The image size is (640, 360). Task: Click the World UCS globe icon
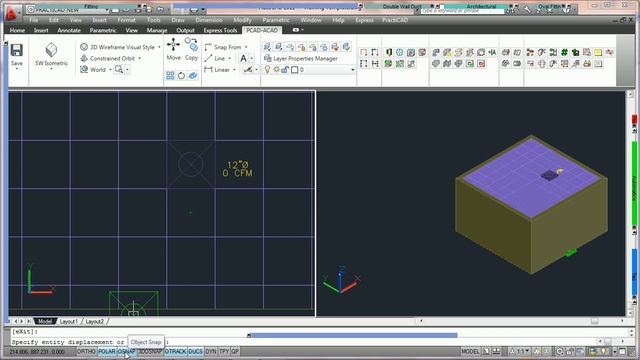point(84,69)
